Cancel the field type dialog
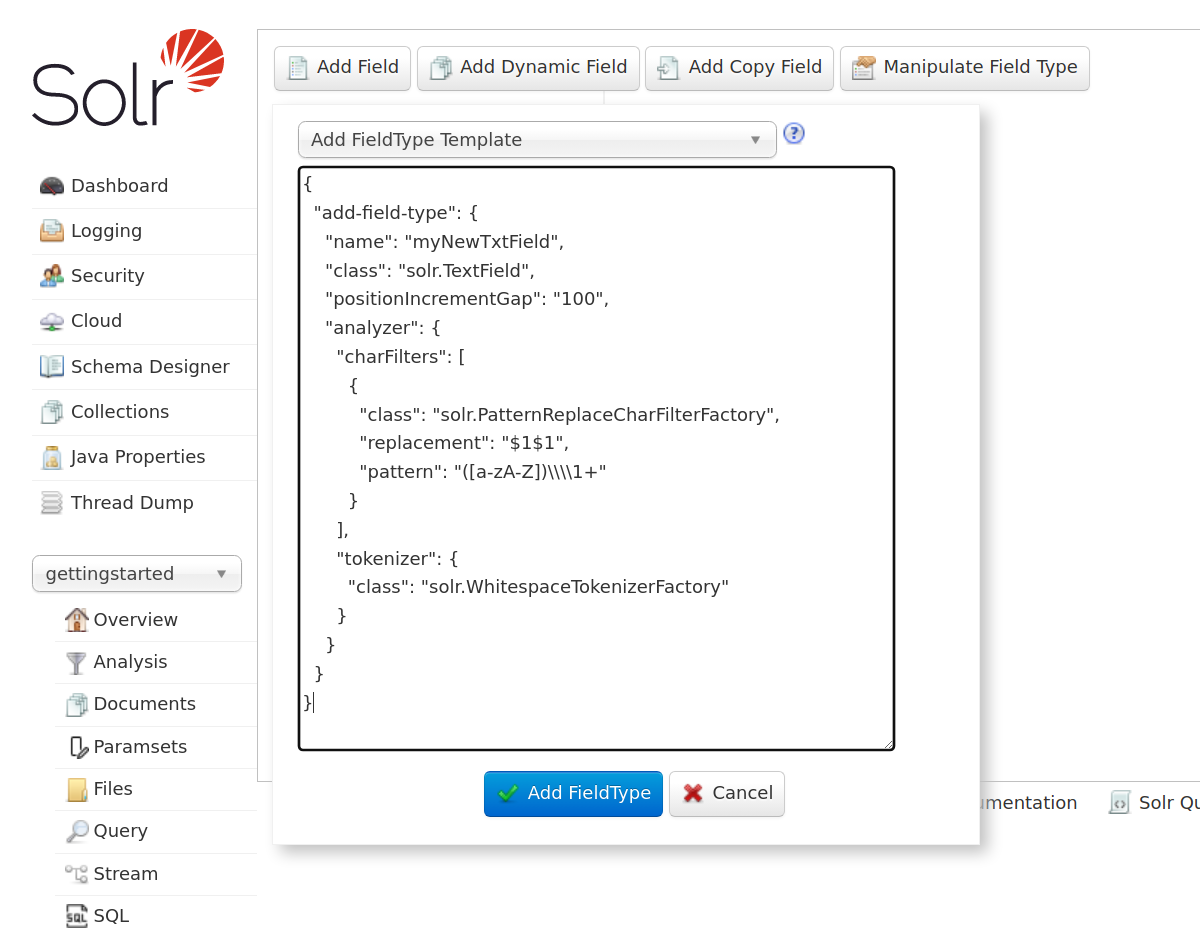 [x=727, y=793]
